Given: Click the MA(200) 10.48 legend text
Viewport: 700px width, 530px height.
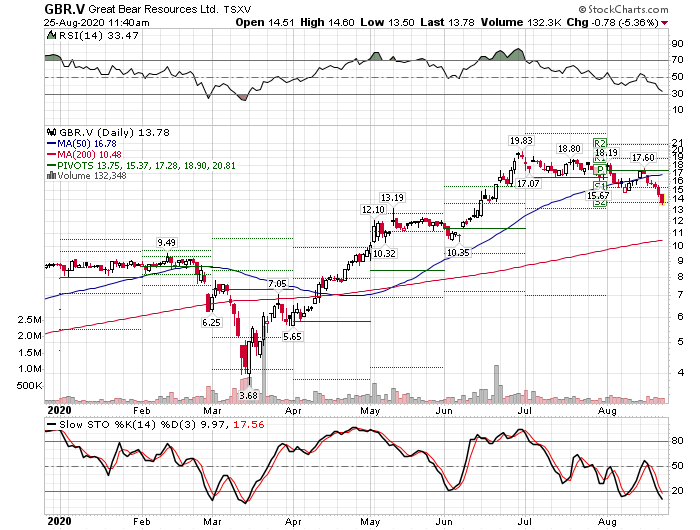Looking at the screenshot, I should click(x=90, y=154).
